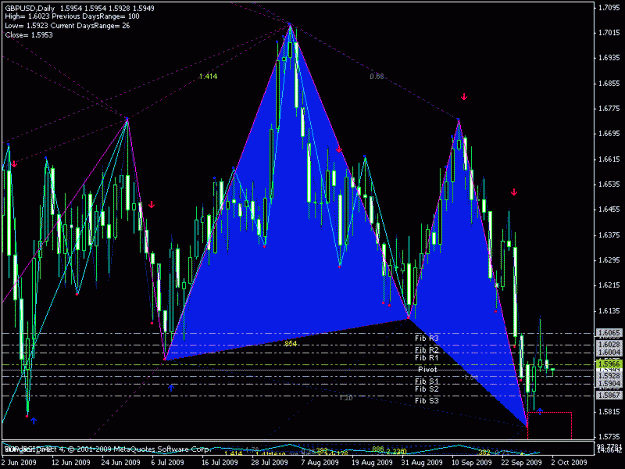
Task: Select the 10 Sep 2009 date label
Action: 472,462
